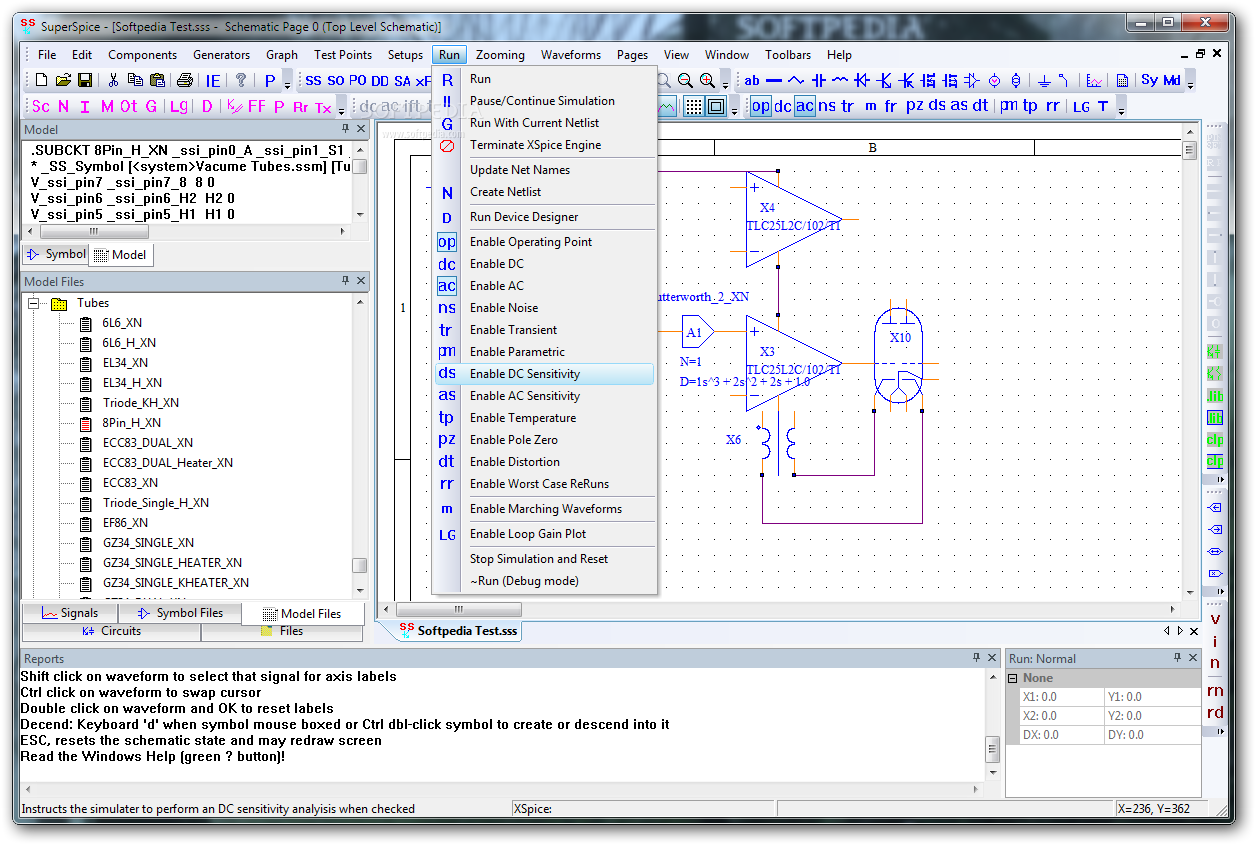Create a new file with blank page icon
Image resolution: width=1256 pixels, height=845 pixels.
(x=42, y=80)
